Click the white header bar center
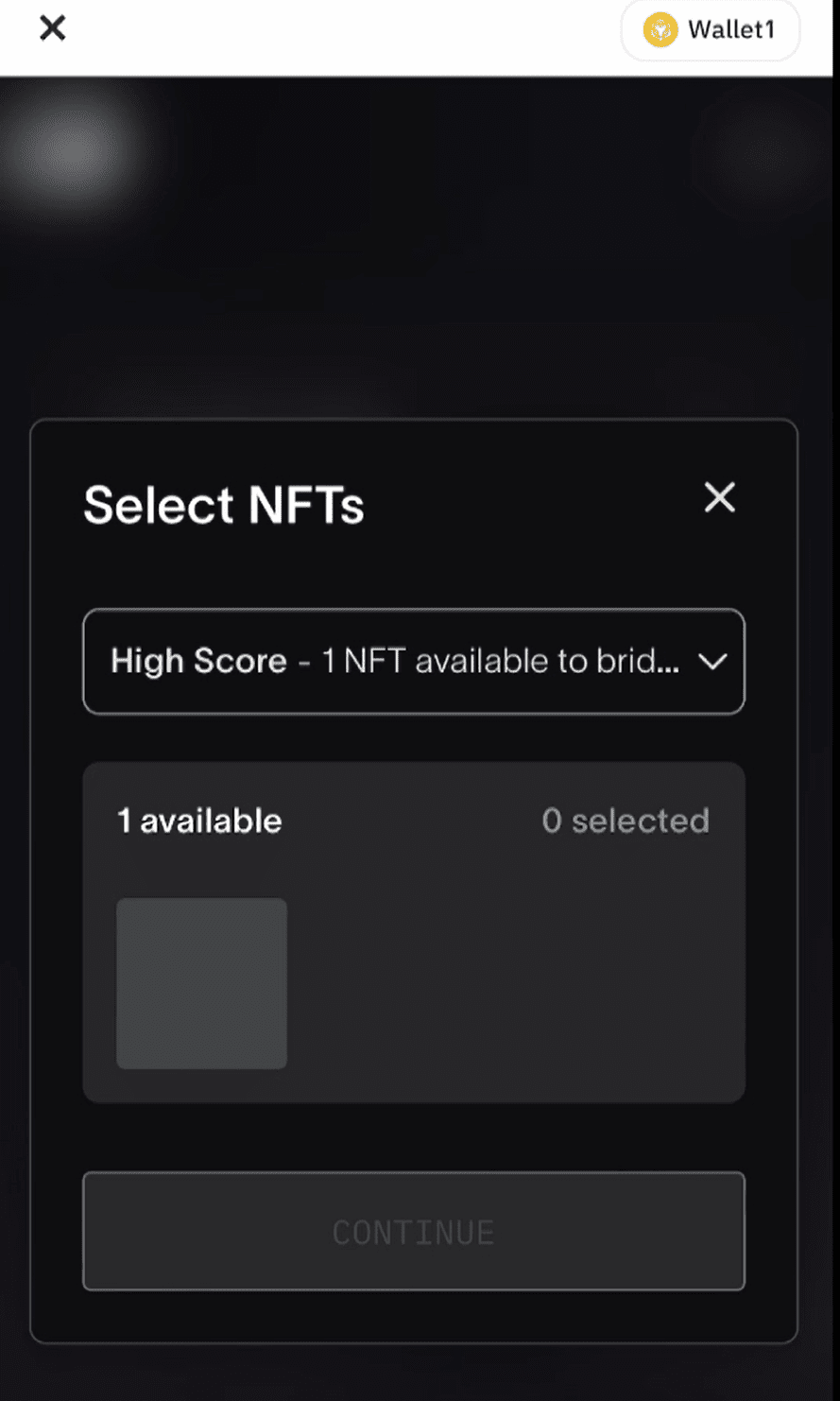The width and height of the screenshot is (840, 1401). tap(331, 36)
